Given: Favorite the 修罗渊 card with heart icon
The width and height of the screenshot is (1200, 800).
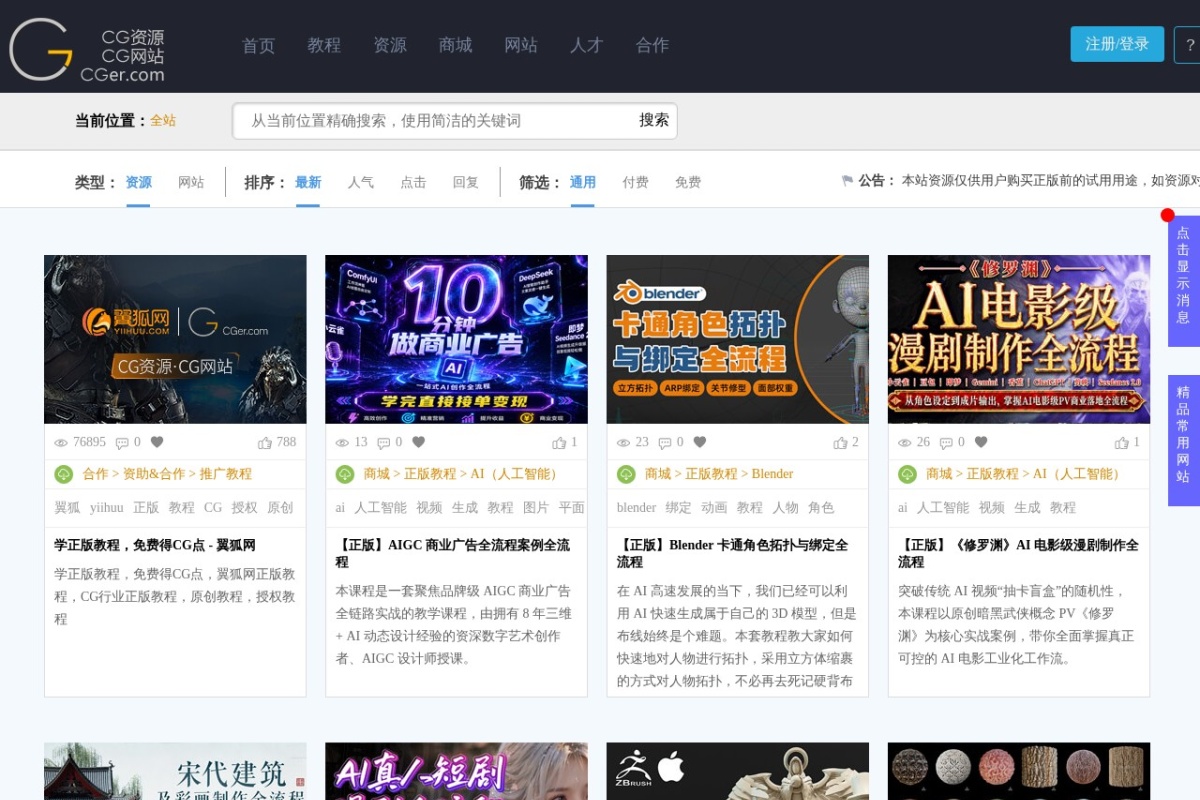Looking at the screenshot, I should [x=981, y=442].
